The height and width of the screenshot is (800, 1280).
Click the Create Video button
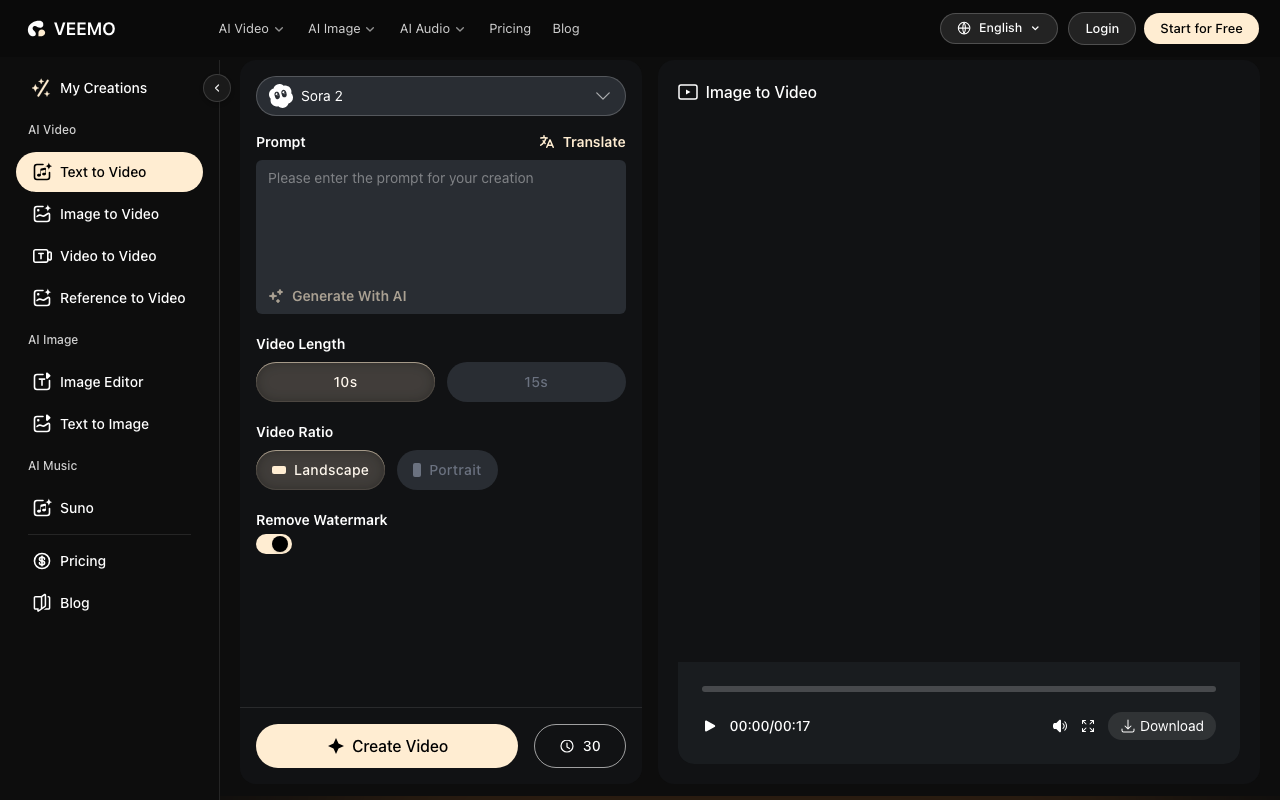(x=387, y=746)
